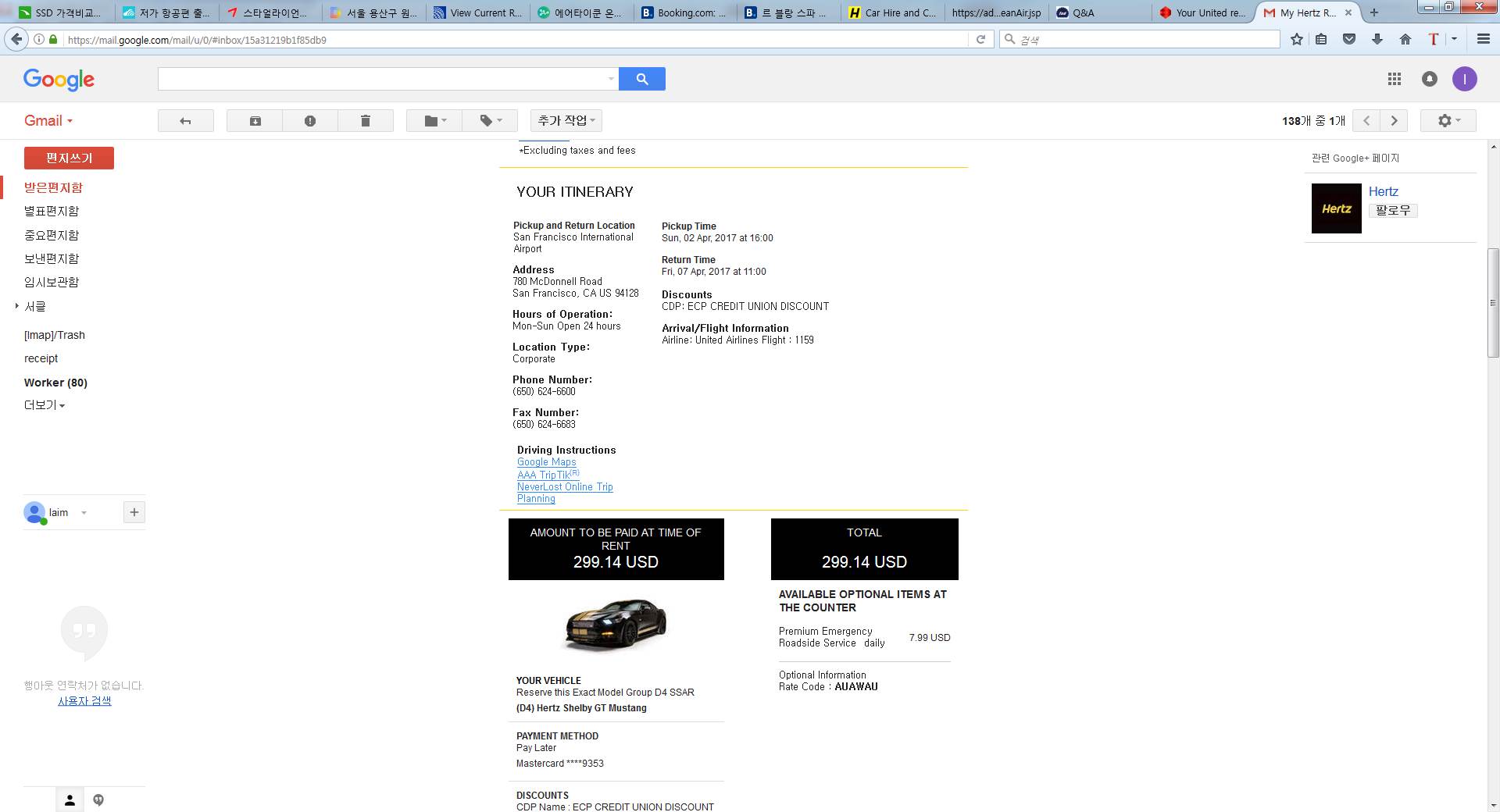
Task: Open a new browser tab
Action: (1373, 12)
